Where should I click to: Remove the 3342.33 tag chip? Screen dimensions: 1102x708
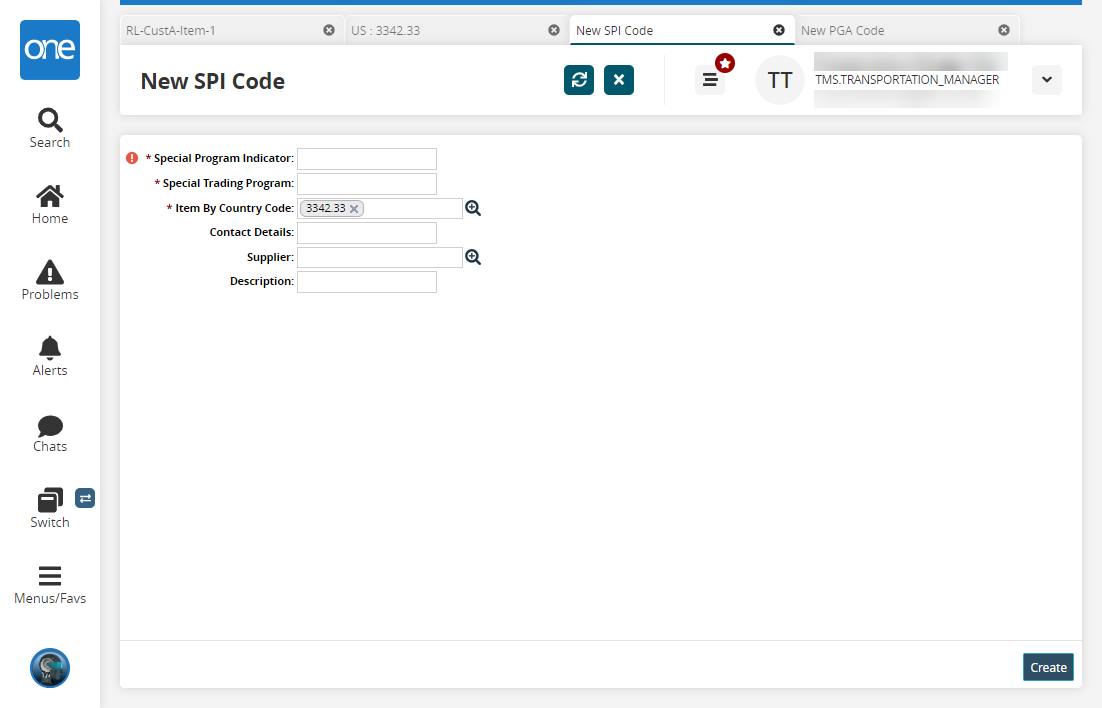coord(354,209)
